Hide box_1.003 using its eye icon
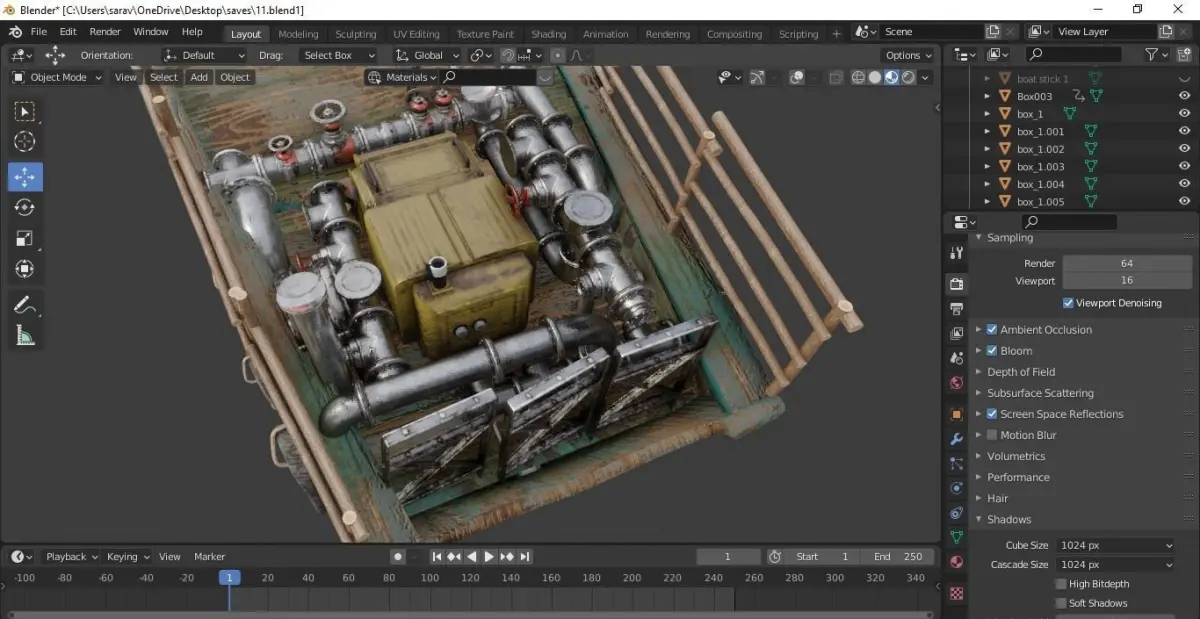 [x=1185, y=167]
